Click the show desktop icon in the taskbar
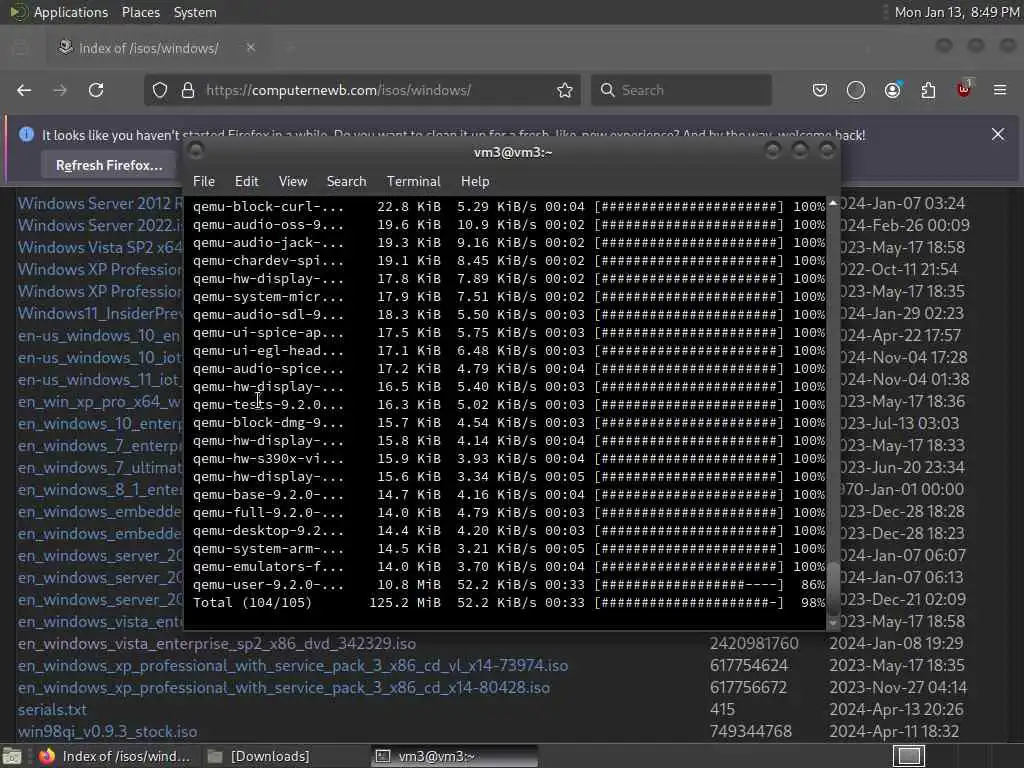Screen dimensions: 1024x768 pos(12,756)
